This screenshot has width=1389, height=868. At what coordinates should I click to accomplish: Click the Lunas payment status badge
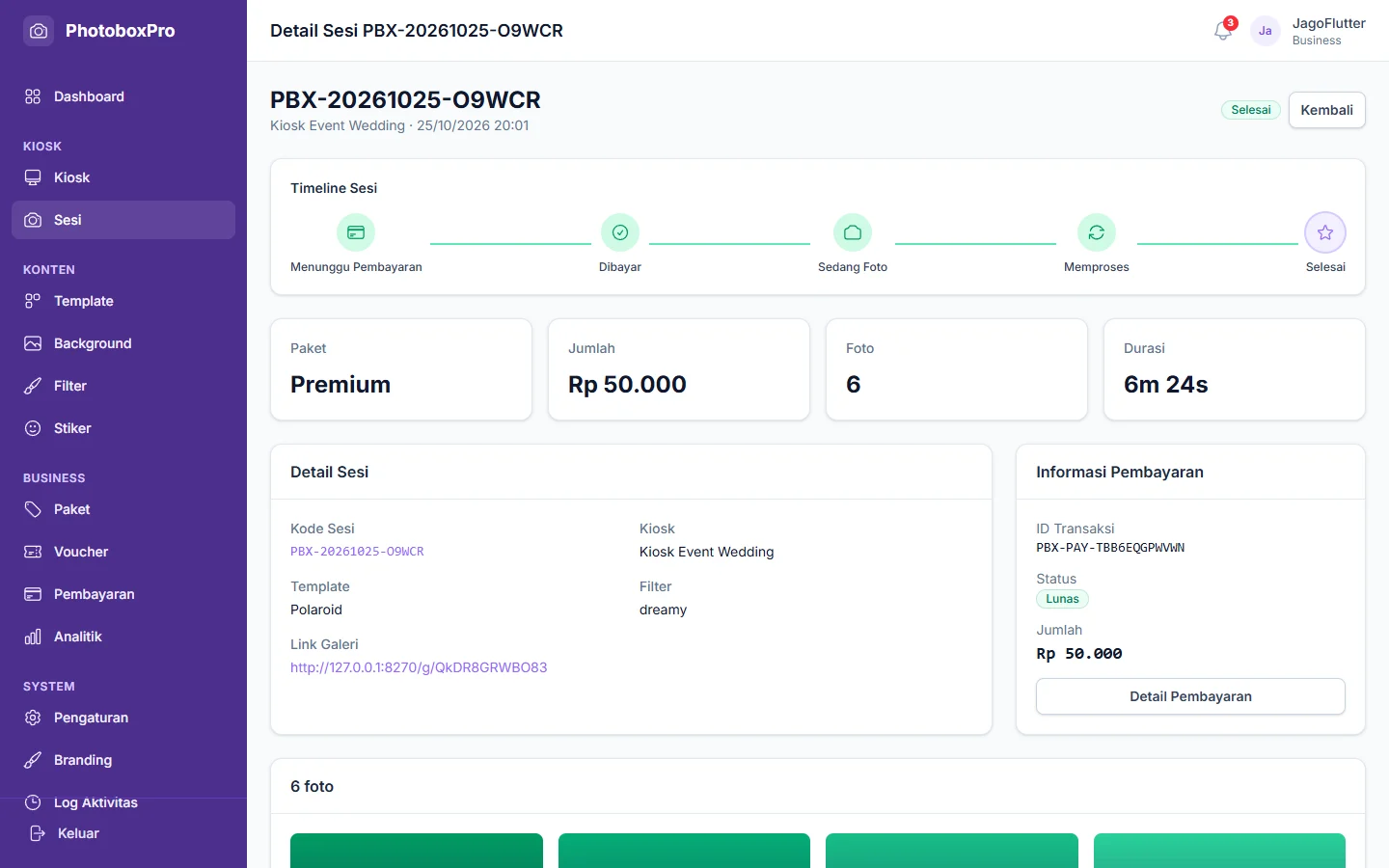tap(1062, 599)
